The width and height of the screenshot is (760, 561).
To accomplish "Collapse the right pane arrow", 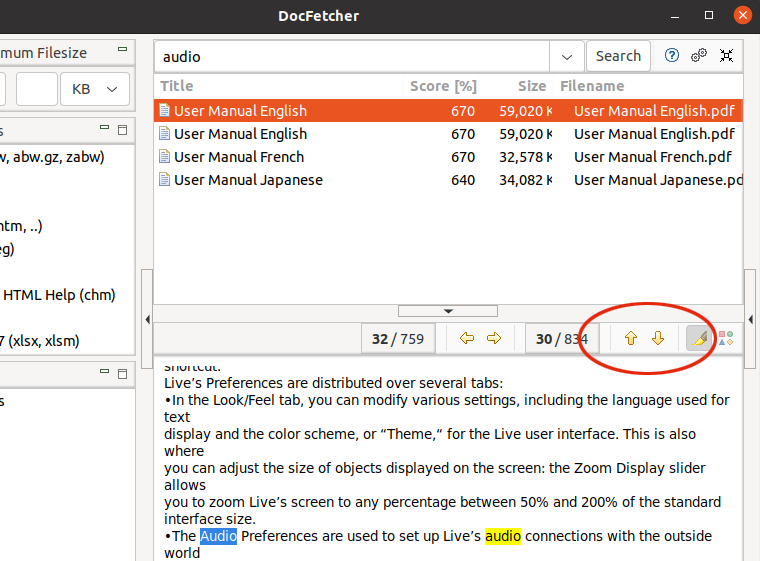I will pyautogui.click(x=750, y=319).
